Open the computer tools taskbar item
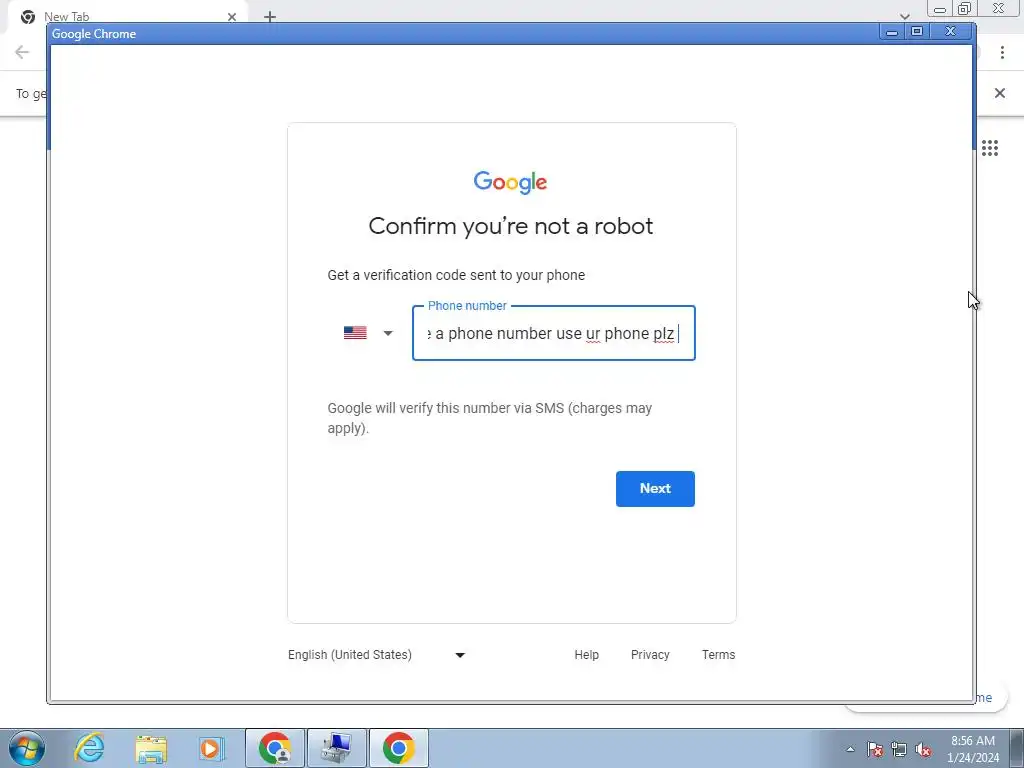The height and width of the screenshot is (768, 1024). coord(337,748)
